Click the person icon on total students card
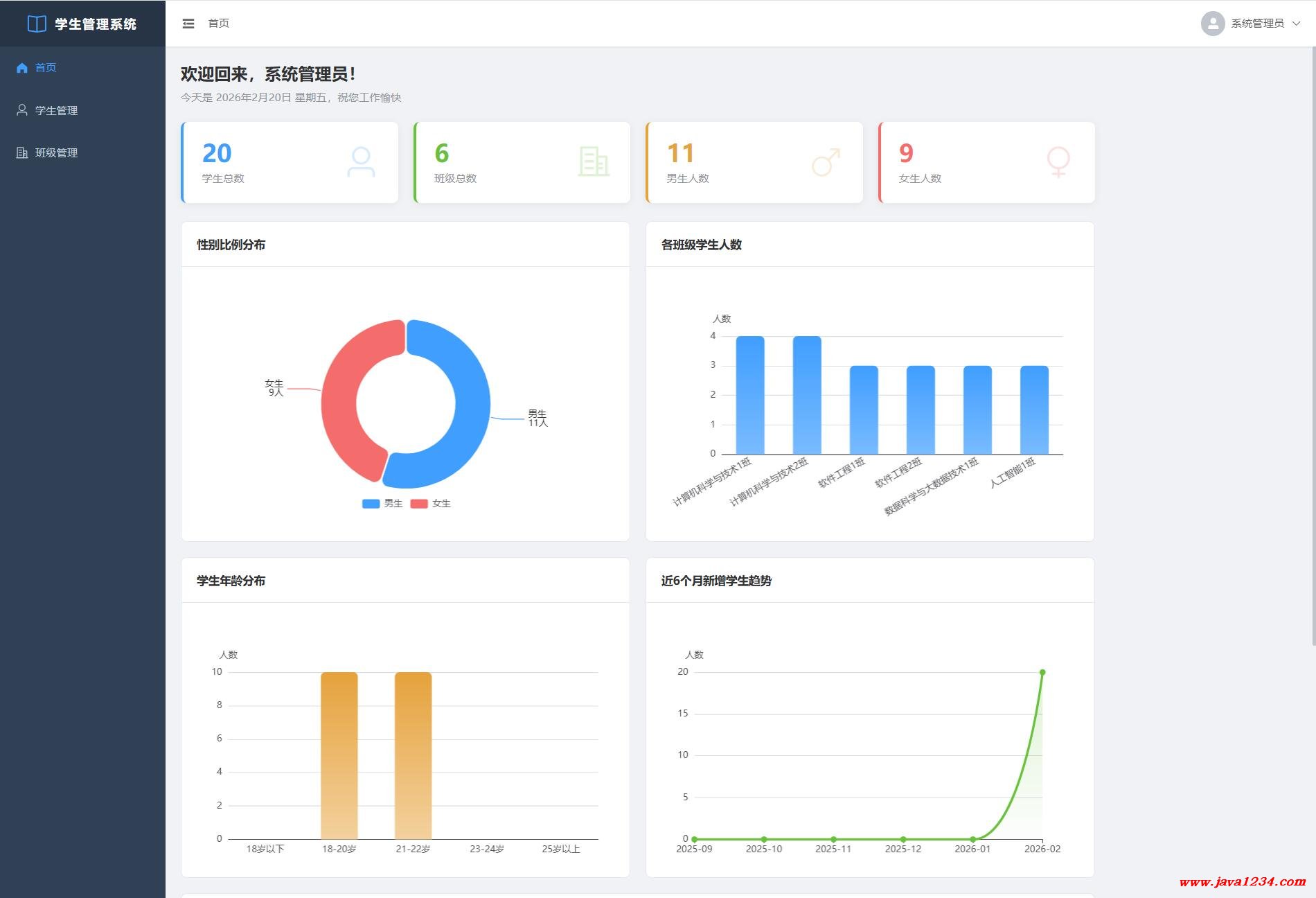1316x898 pixels. (x=361, y=162)
